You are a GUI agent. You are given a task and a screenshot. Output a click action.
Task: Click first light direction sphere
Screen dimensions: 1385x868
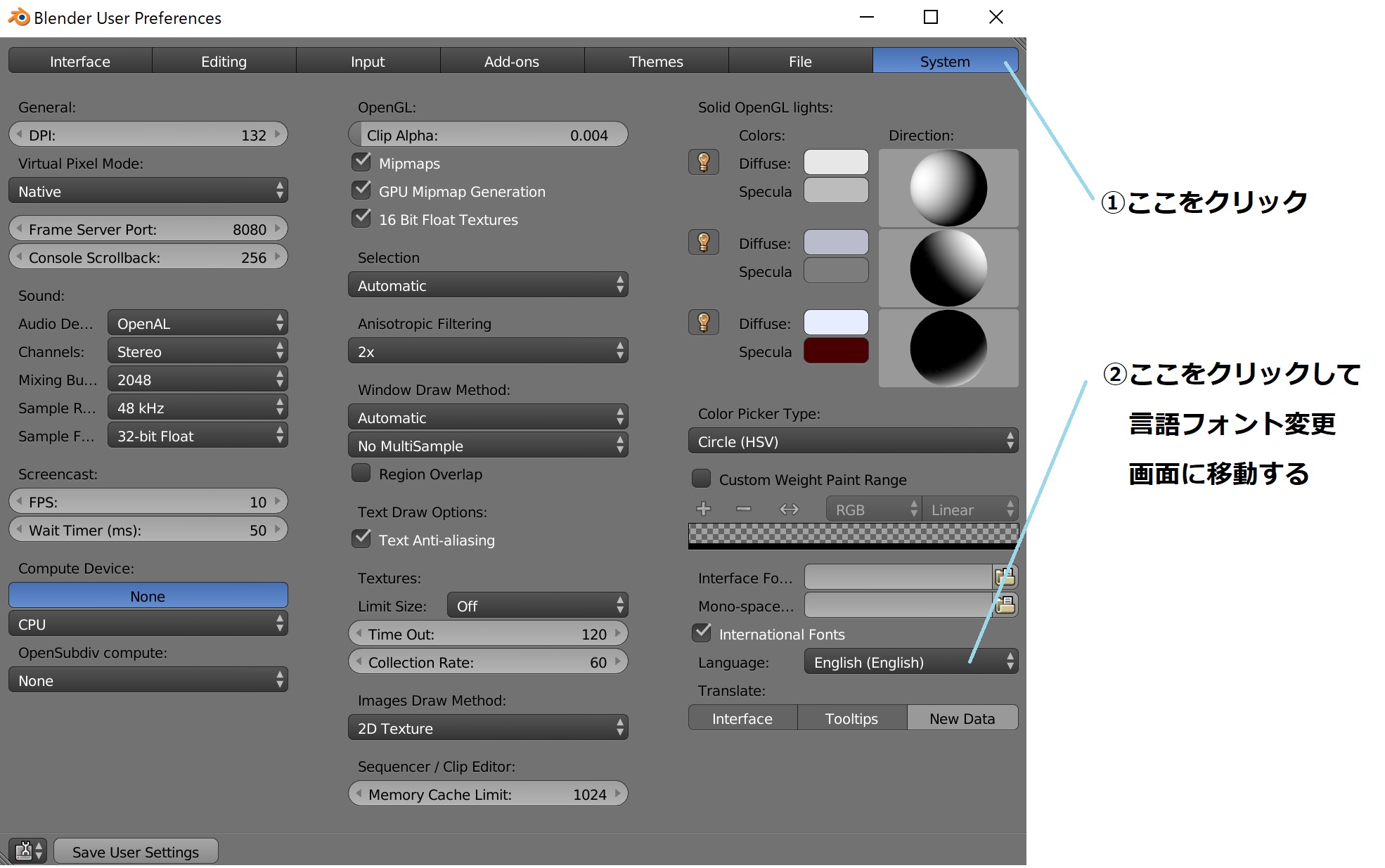(x=948, y=188)
